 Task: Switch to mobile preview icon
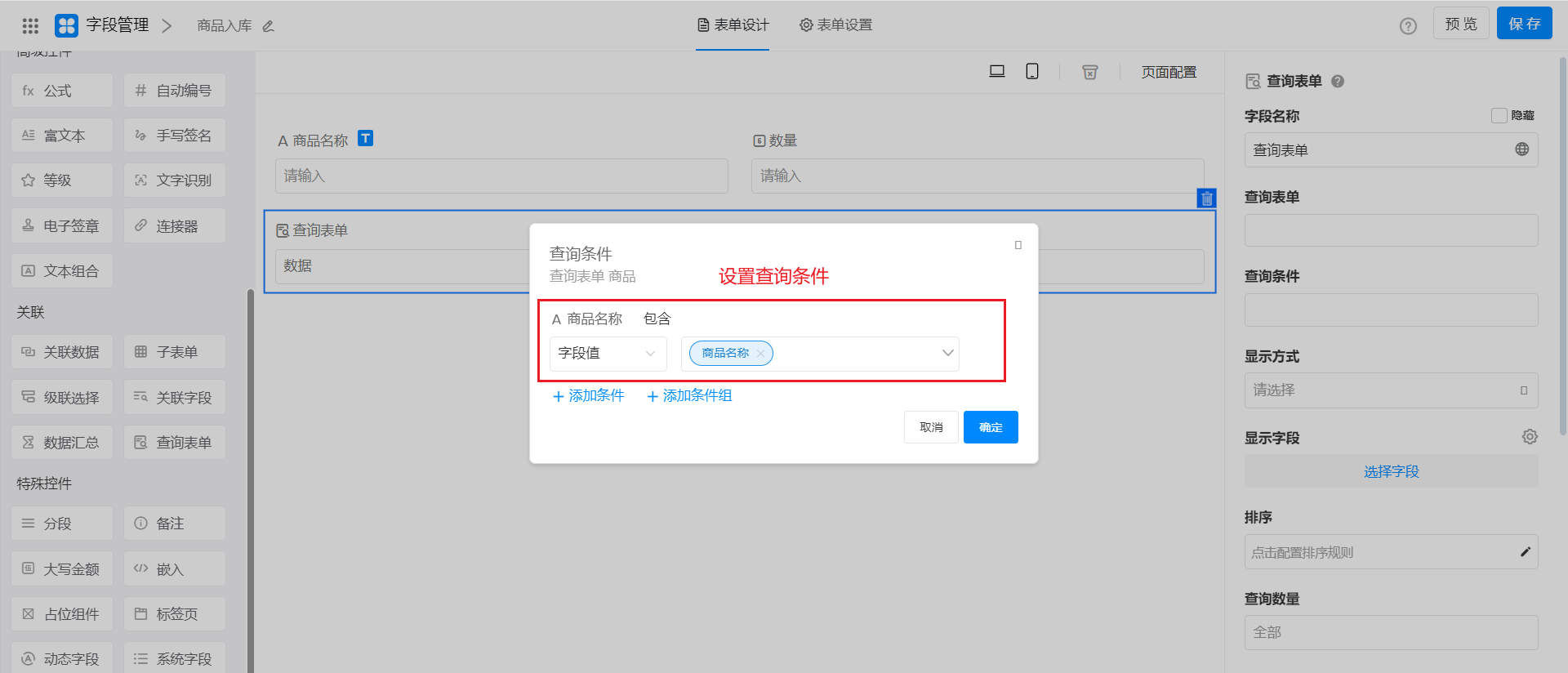[x=1032, y=72]
